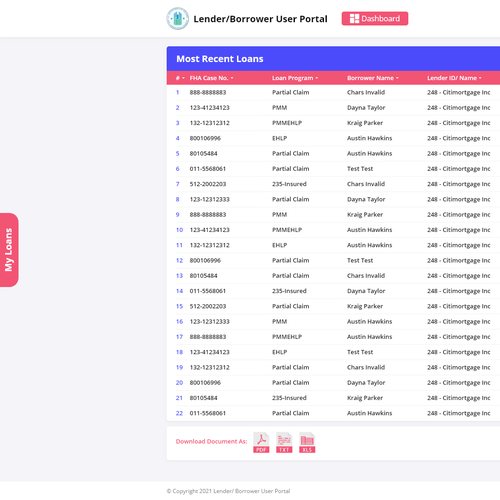The image size is (500, 500).
Task: Open loan row number 20 link
Action: point(179,383)
